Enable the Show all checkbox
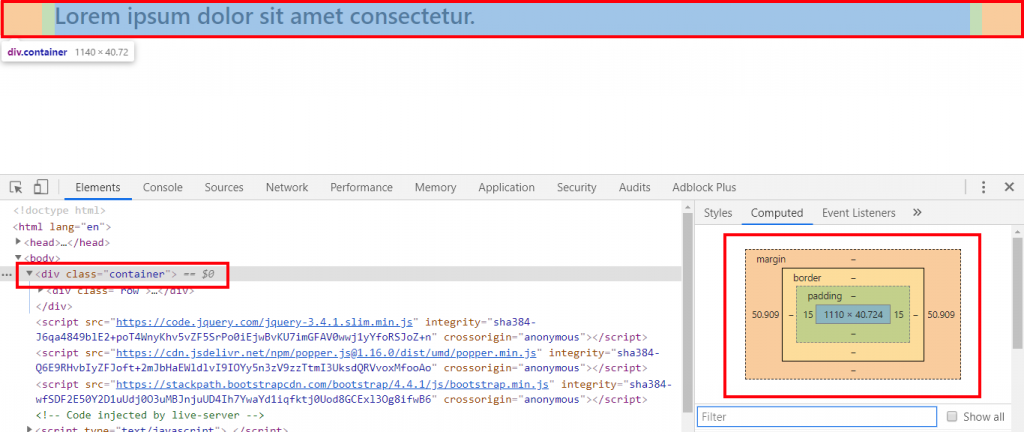 tap(952, 416)
